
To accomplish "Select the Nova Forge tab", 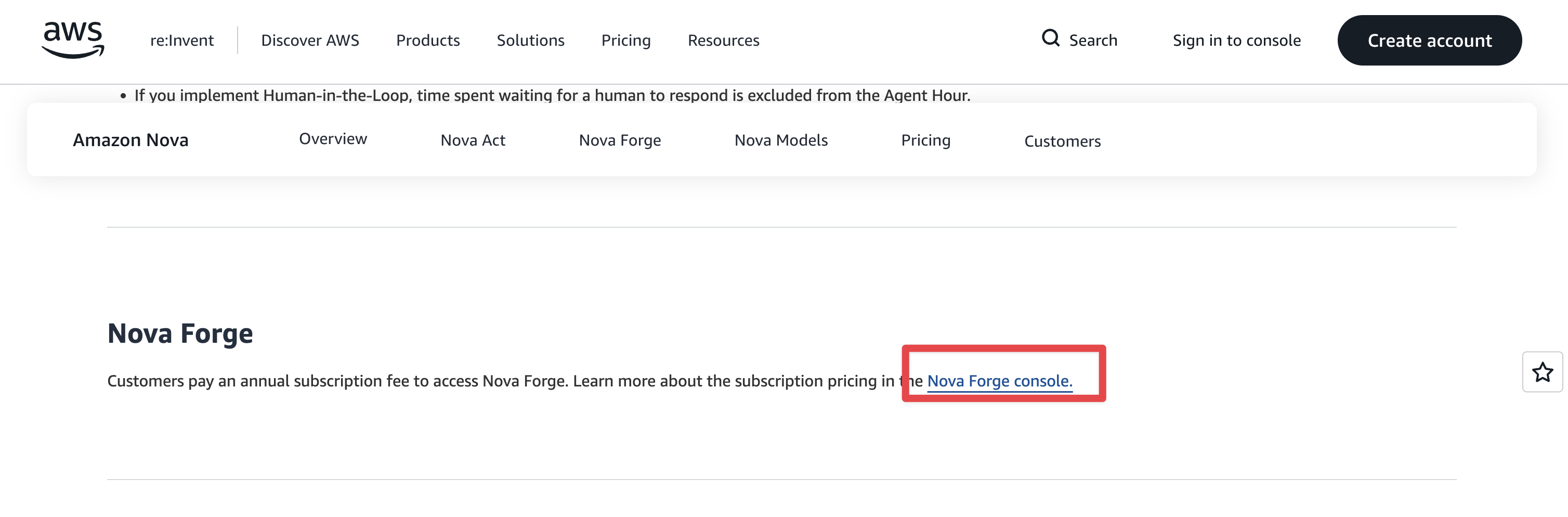I will click(x=619, y=140).
